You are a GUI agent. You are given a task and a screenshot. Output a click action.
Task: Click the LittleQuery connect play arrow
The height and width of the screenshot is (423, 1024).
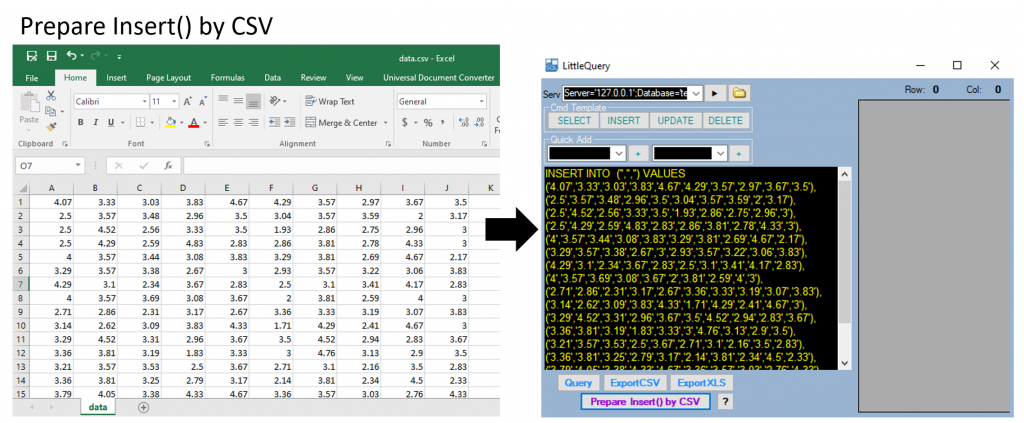[714, 93]
